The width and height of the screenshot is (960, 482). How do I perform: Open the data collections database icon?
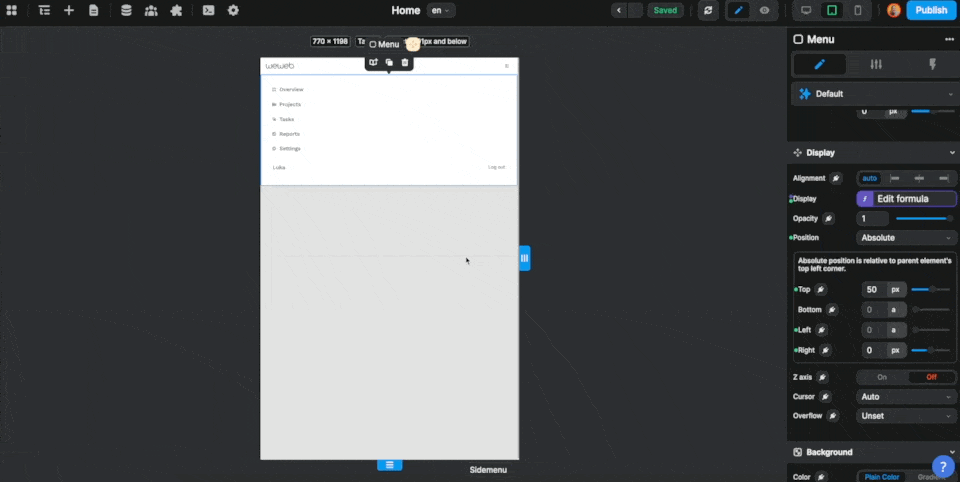pyautogui.click(x=126, y=10)
